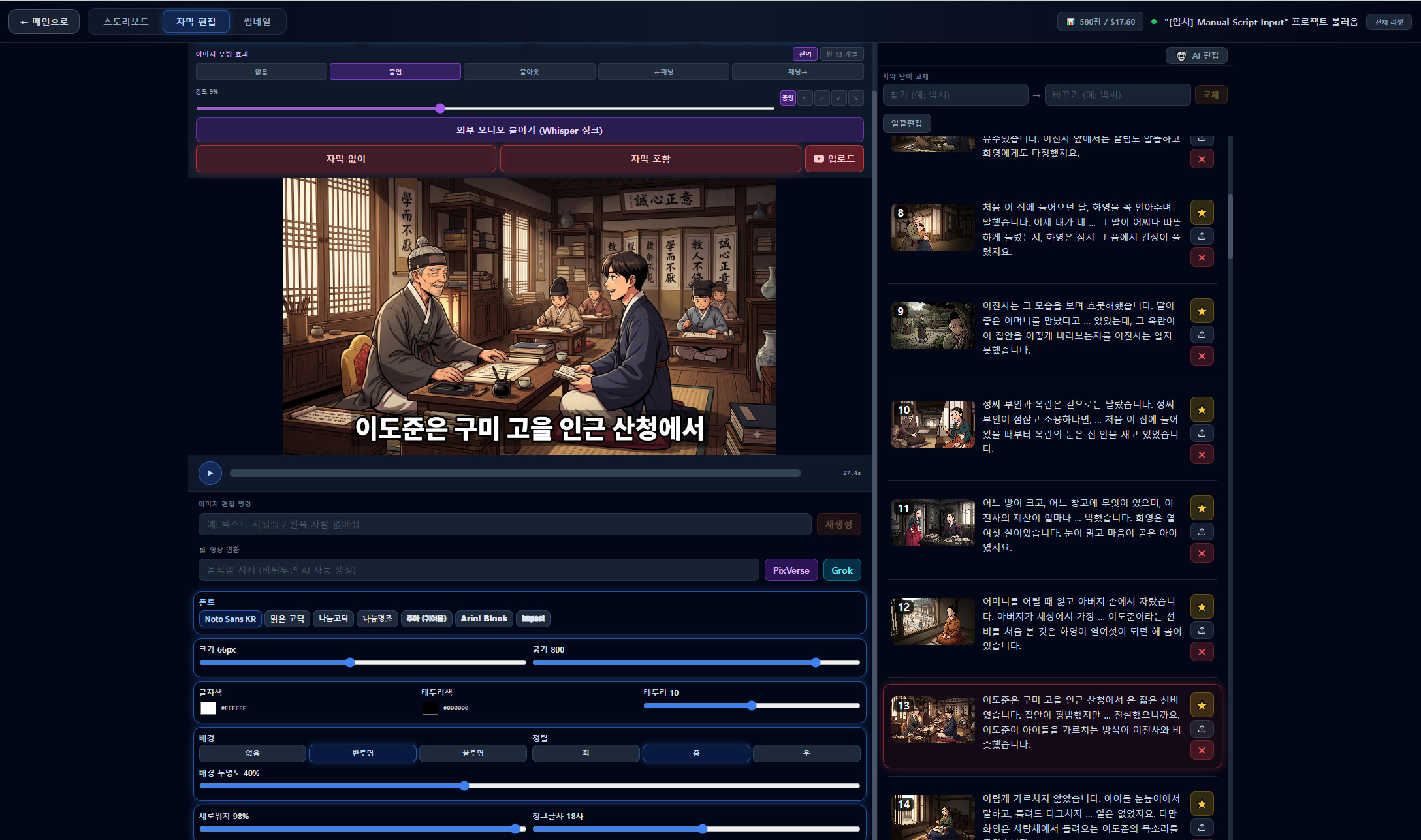Image resolution: width=1421 pixels, height=840 pixels.
Task: Click the 찾기 word search field
Action: (955, 95)
